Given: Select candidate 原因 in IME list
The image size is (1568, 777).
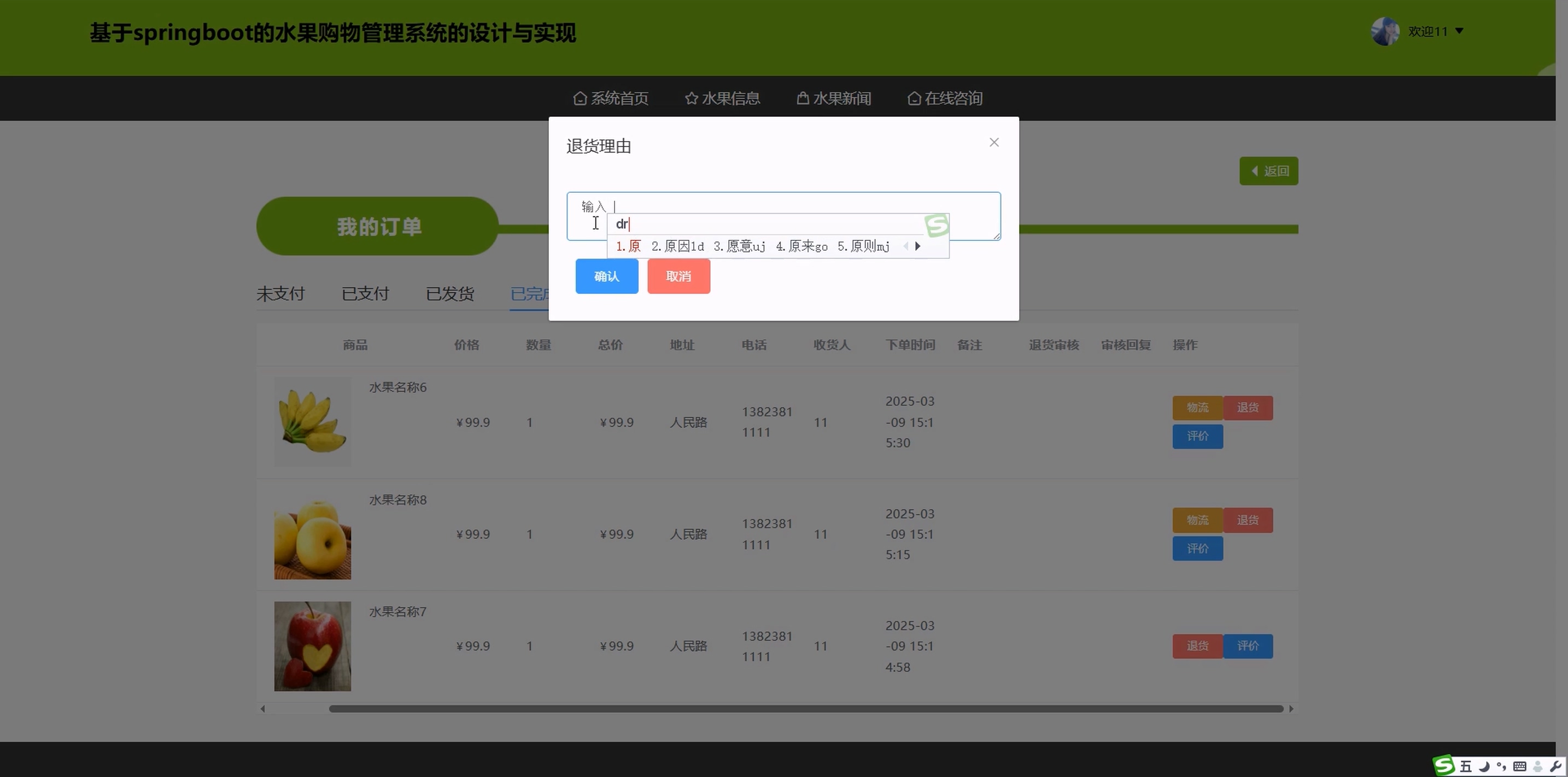Looking at the screenshot, I should pos(677,246).
